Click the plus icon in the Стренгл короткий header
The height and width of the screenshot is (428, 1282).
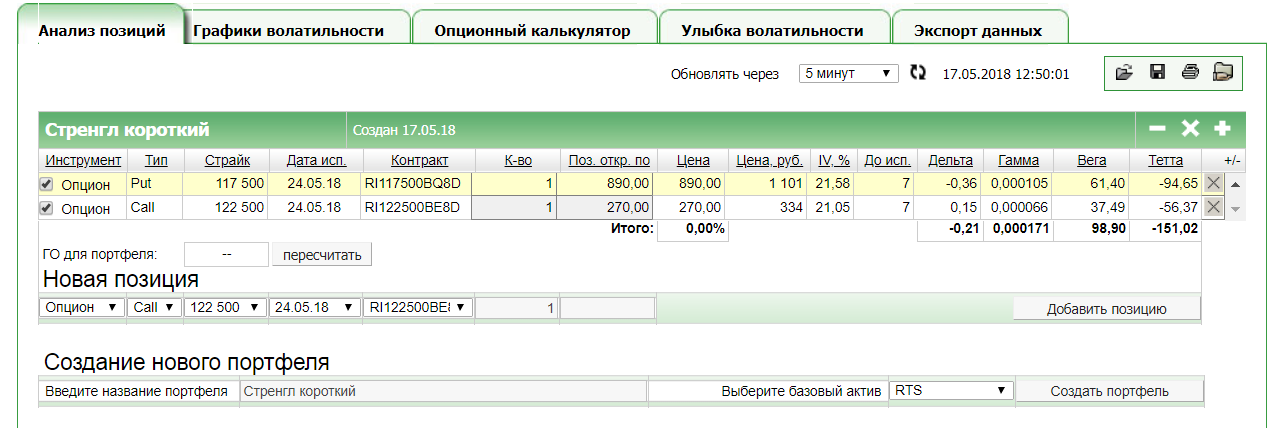(1222, 129)
